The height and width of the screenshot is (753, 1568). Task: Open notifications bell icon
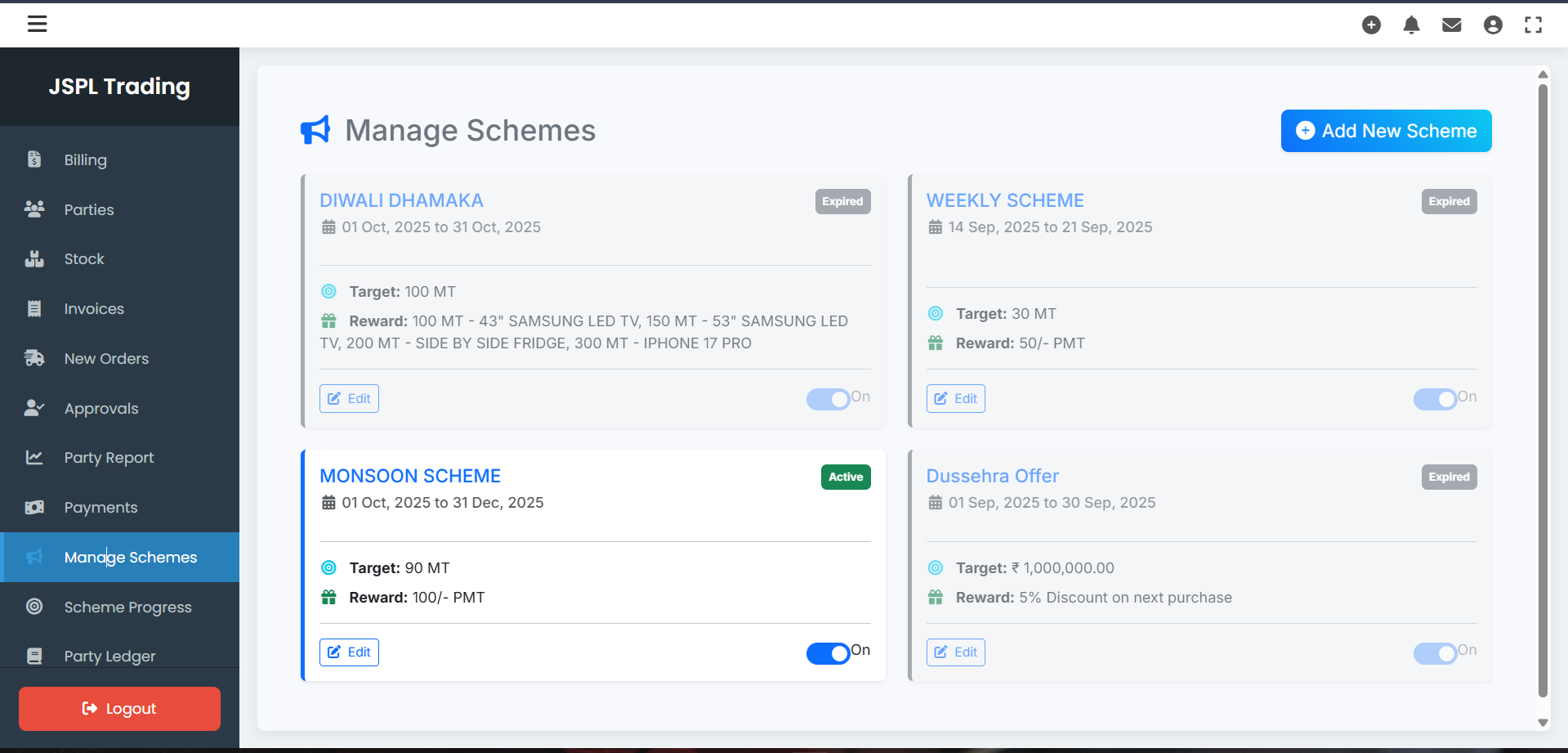tap(1411, 25)
